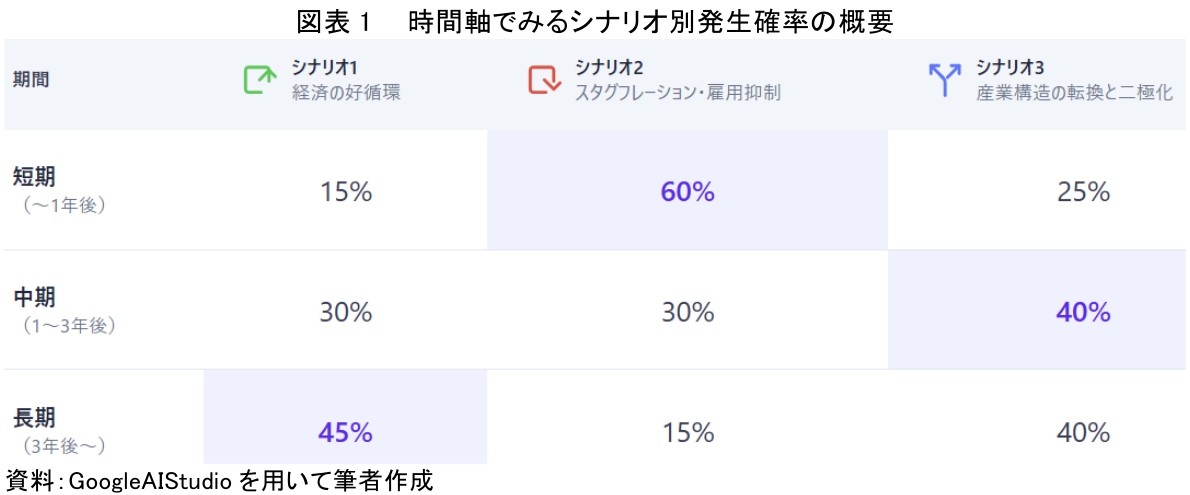Select the 短期 row label
The image size is (1190, 495).
[35, 177]
